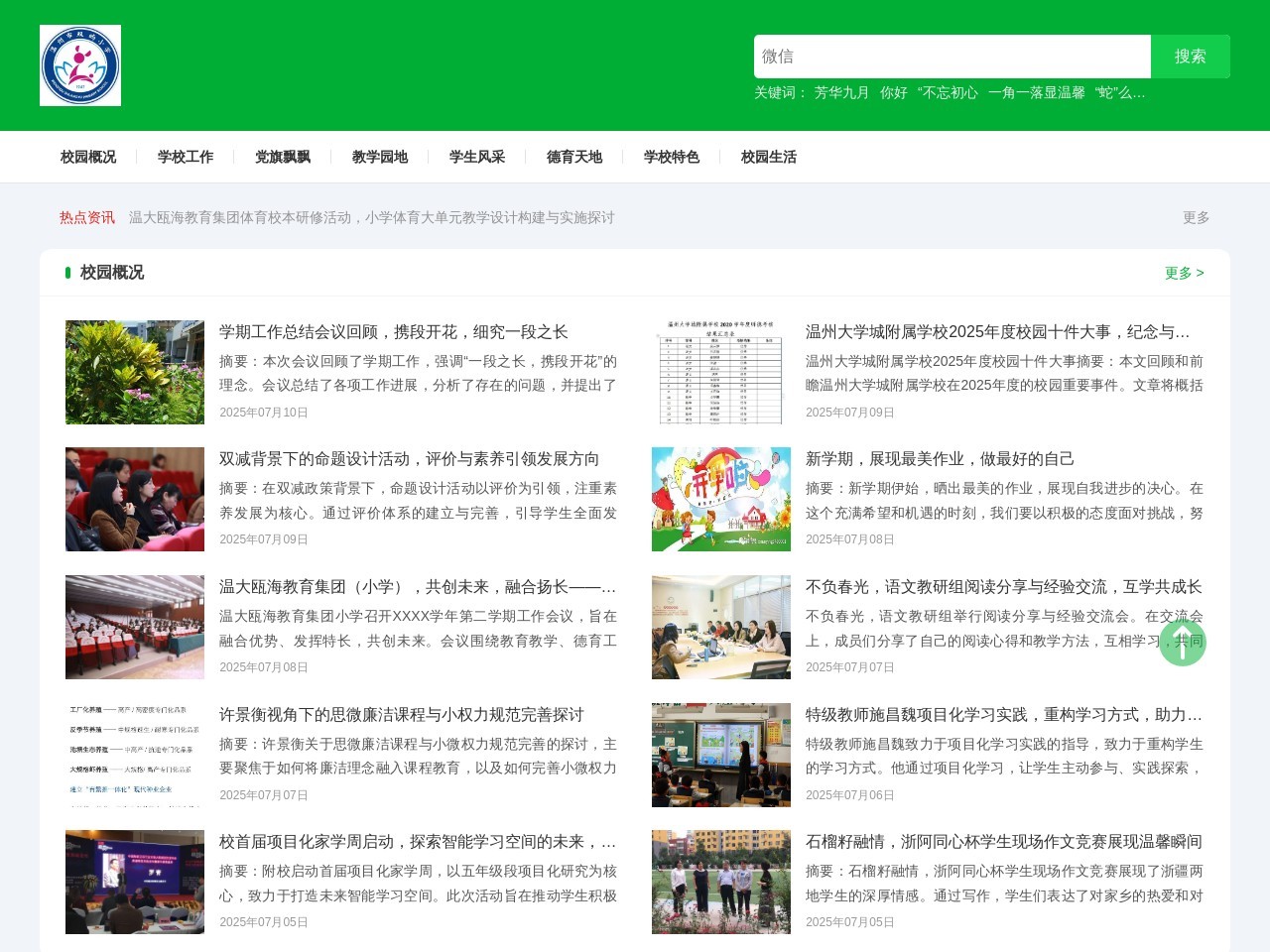Open the 校园生活 section

767,157
